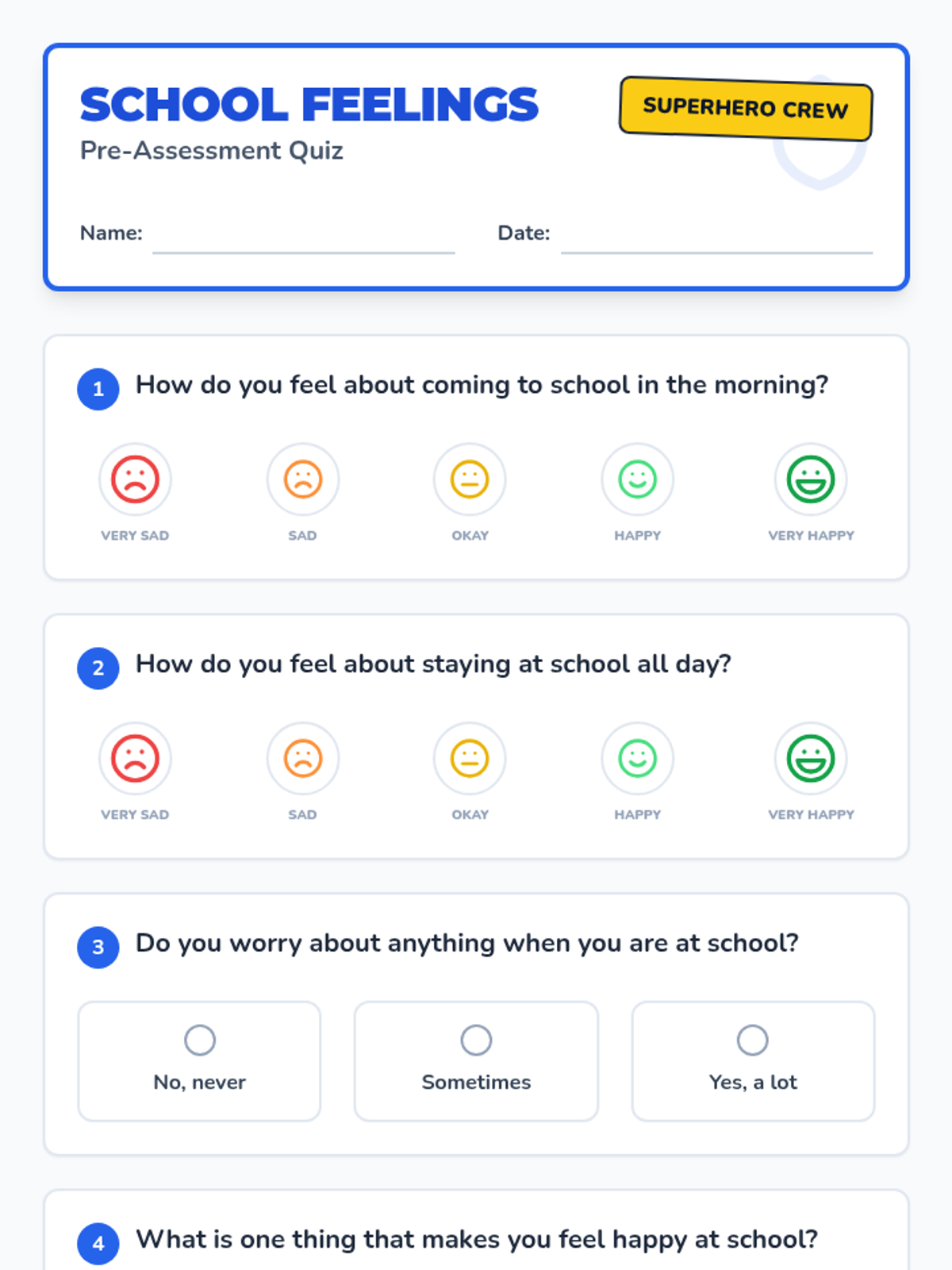
Task: Choose the 'Sometimes' radio option
Action: [x=476, y=1061]
